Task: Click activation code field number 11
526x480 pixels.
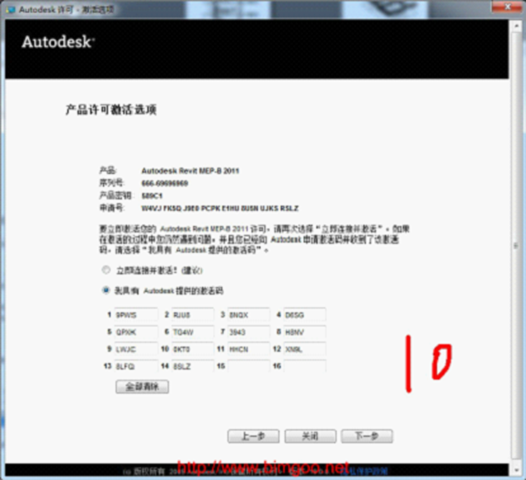Action: 249,349
